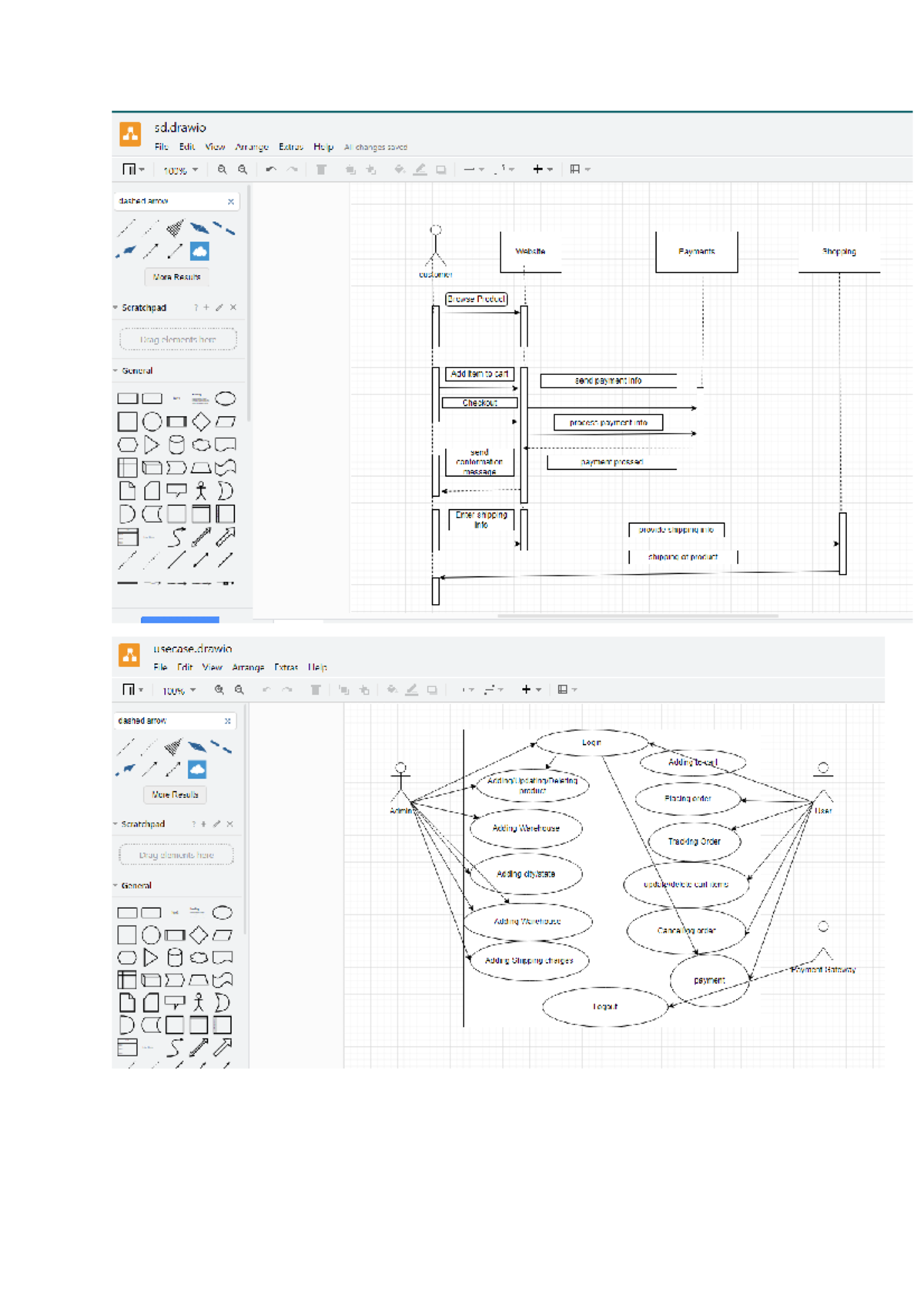Open the Extras menu in usecase.drawio
Image resolution: width=924 pixels, height=1308 pixels.
pos(286,668)
